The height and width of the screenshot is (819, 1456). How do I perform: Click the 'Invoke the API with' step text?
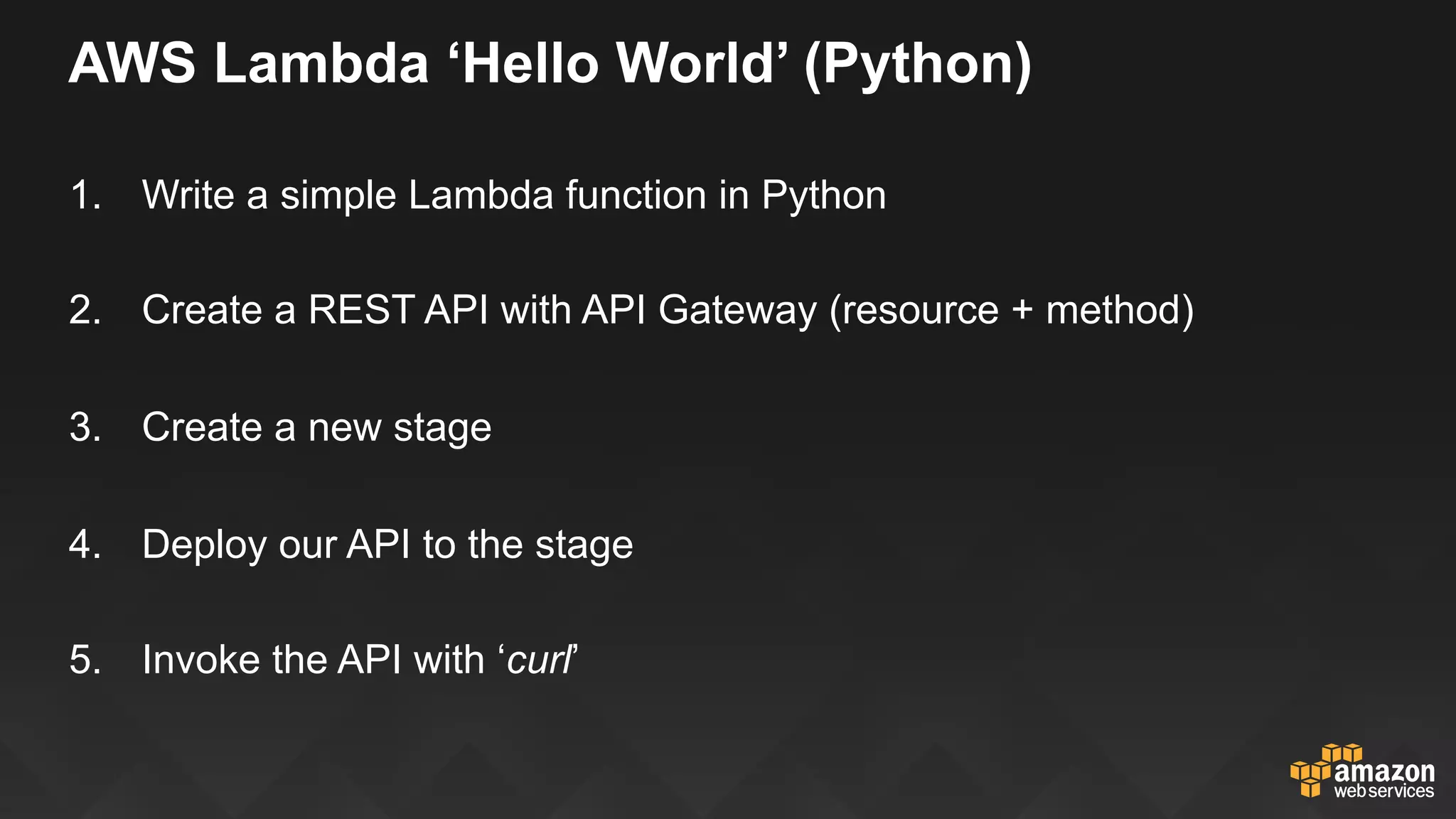(314, 659)
